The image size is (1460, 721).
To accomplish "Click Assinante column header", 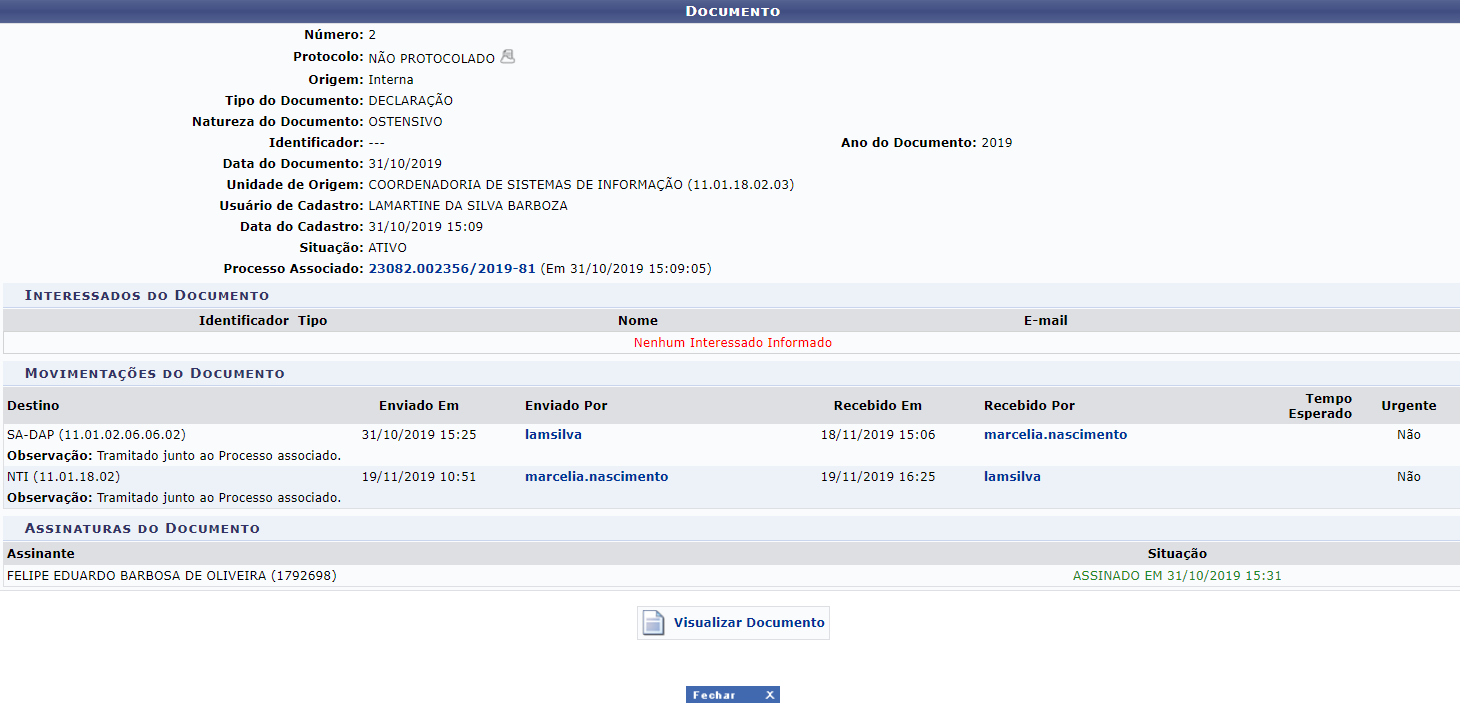I will (41, 554).
